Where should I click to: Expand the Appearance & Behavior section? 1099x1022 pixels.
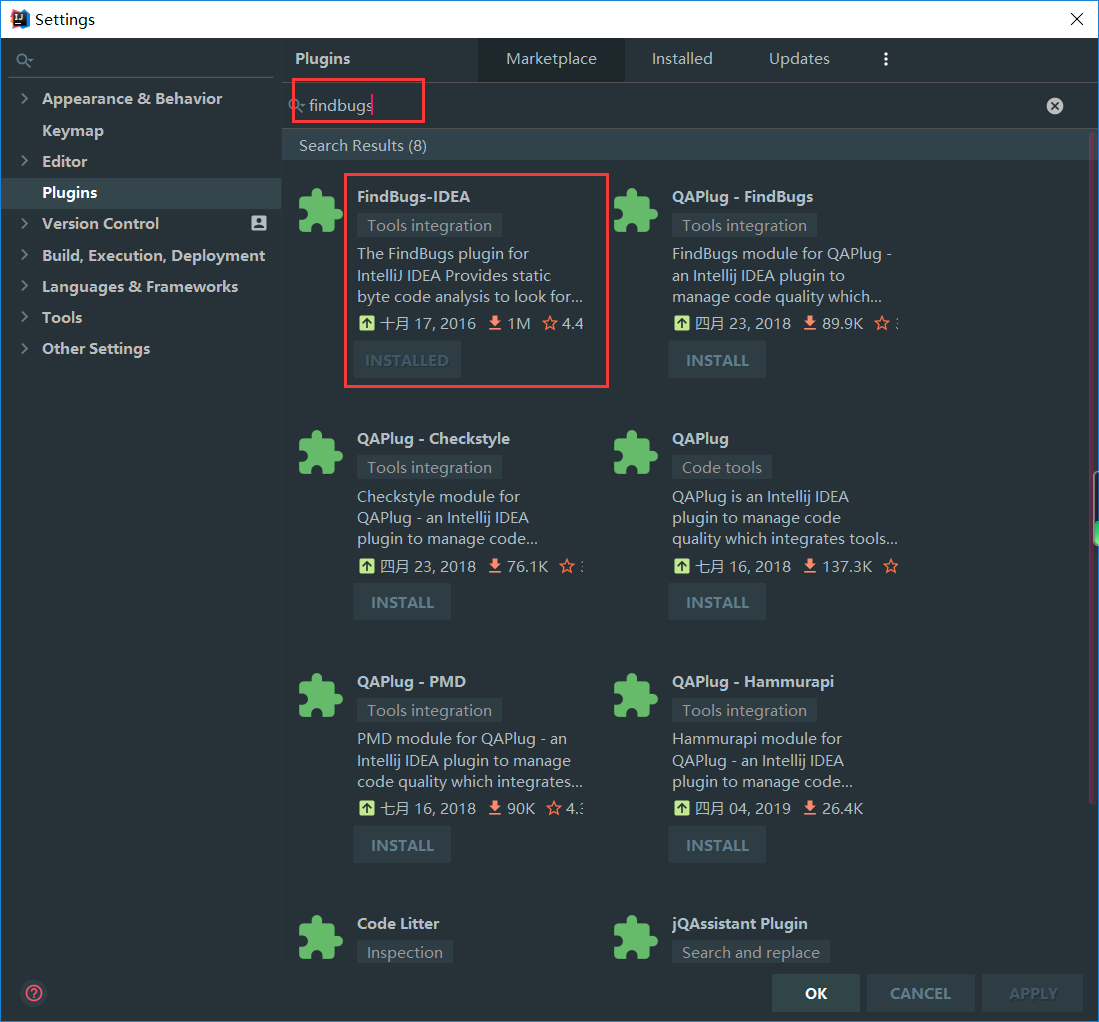pyautogui.click(x=24, y=99)
